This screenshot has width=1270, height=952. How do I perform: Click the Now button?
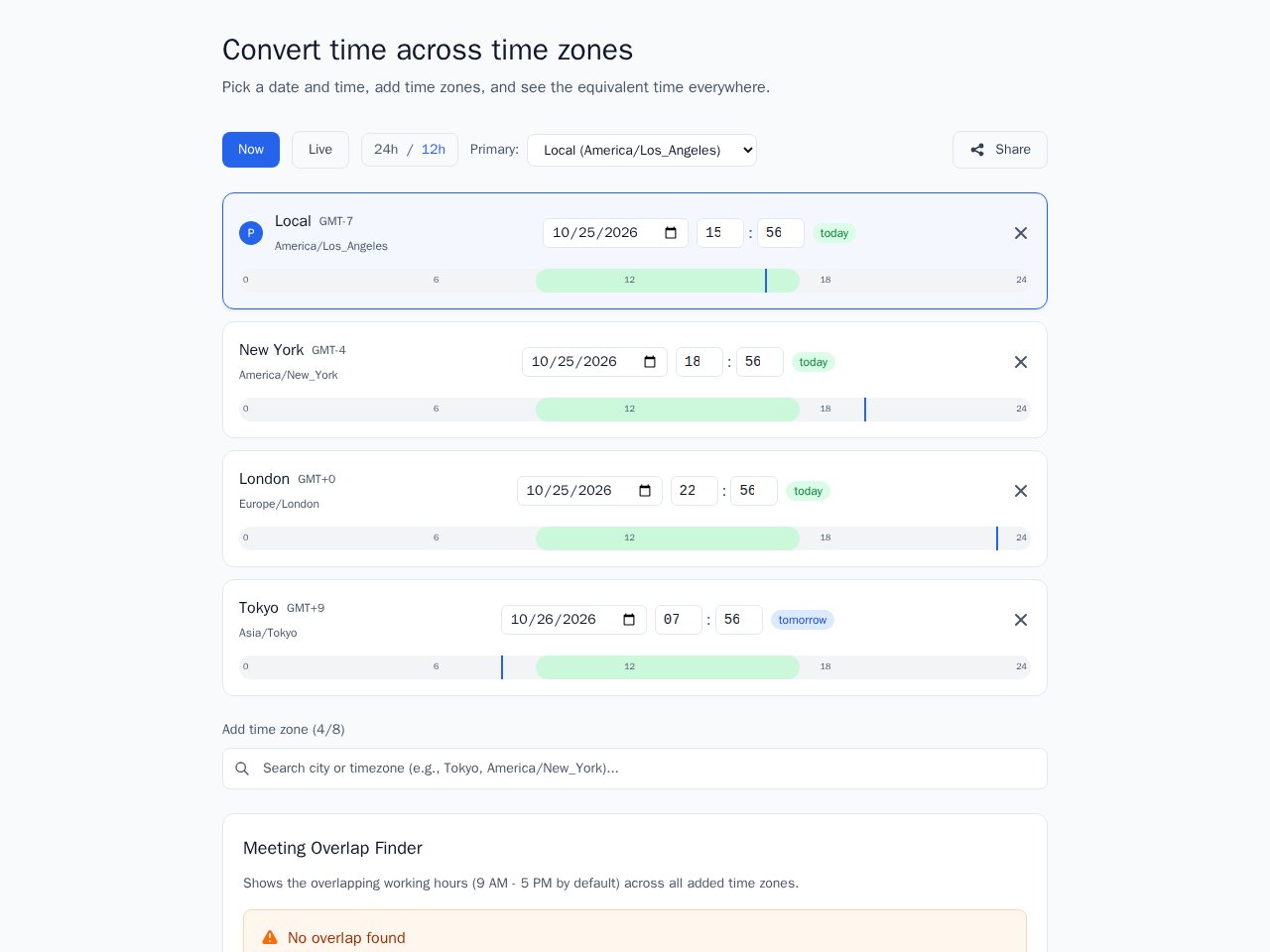pos(251,150)
